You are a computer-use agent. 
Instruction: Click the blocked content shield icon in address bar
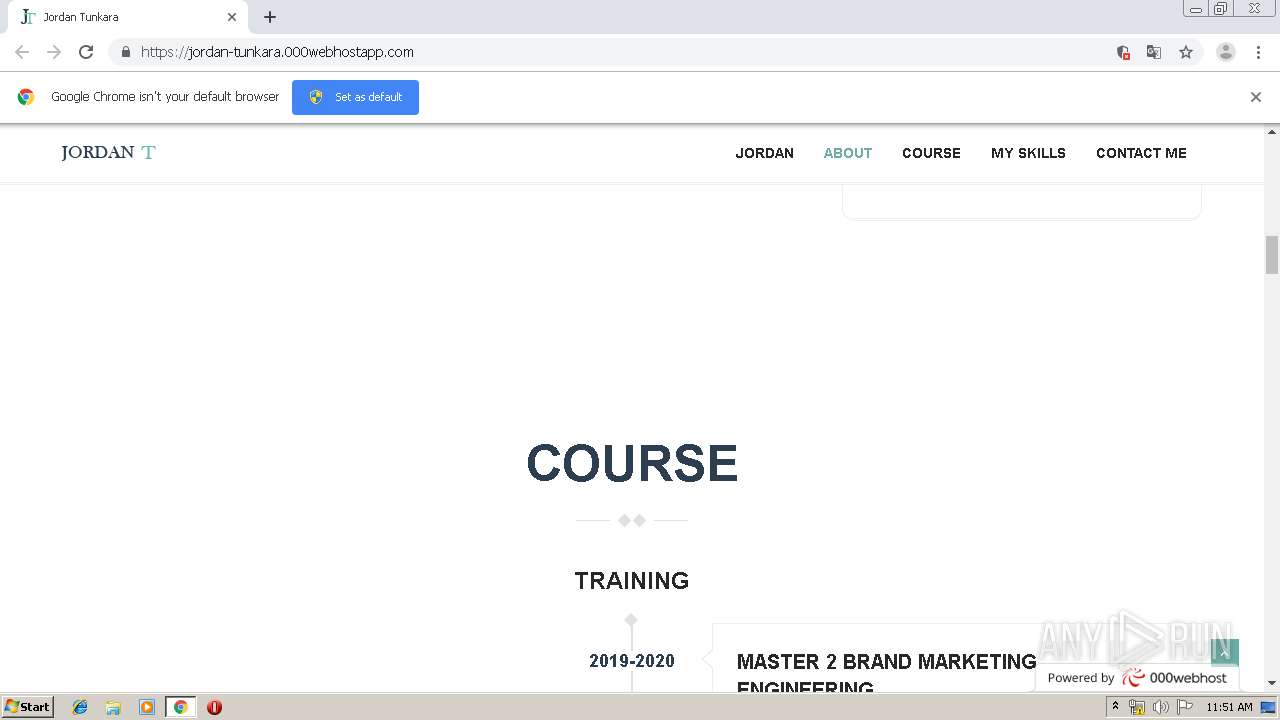point(1123,52)
